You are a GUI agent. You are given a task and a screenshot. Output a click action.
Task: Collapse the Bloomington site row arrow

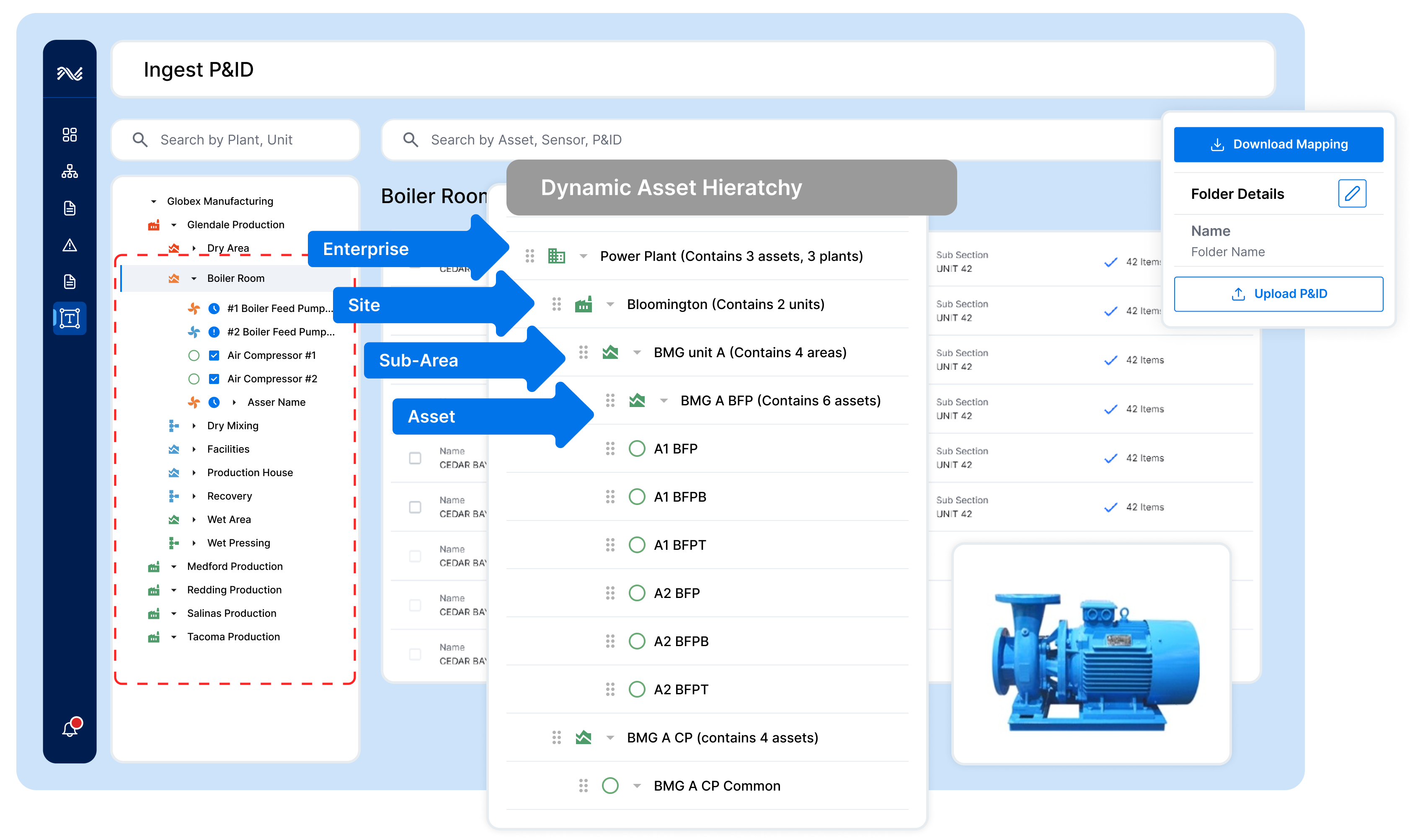coord(610,304)
